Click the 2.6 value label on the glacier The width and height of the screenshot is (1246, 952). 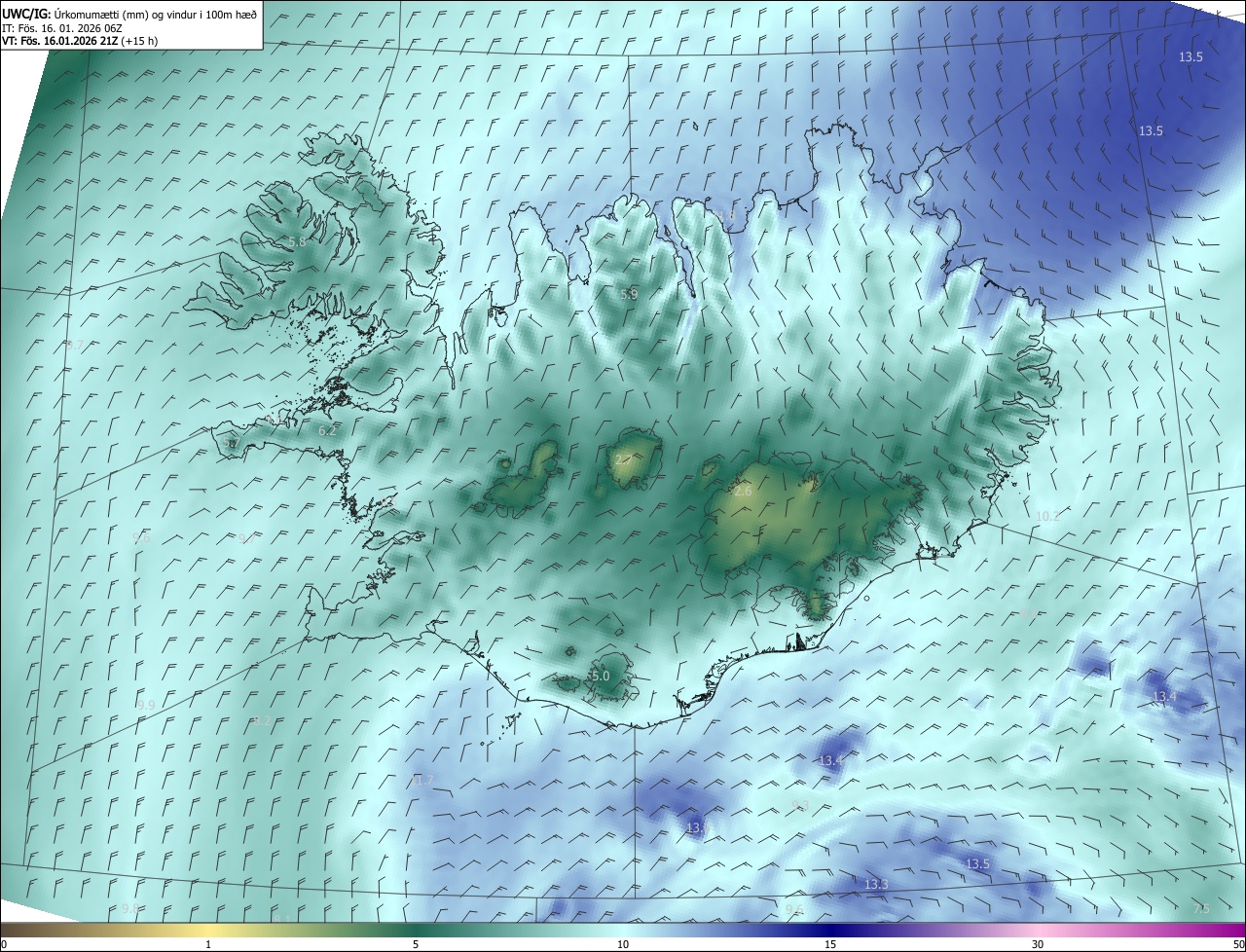coord(743,492)
